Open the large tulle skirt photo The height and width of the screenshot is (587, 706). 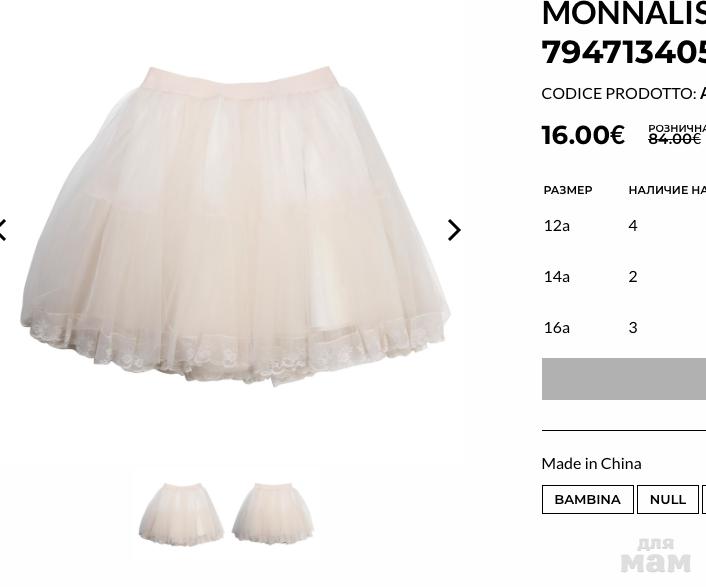click(x=235, y=226)
